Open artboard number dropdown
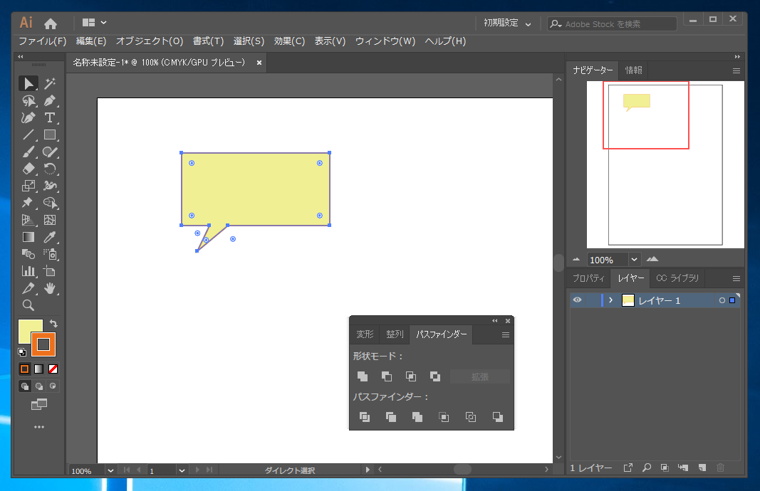 pyautogui.click(x=182, y=470)
